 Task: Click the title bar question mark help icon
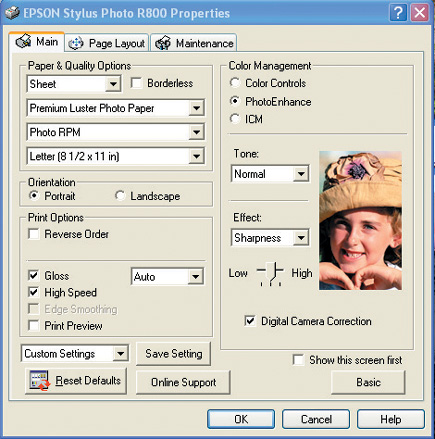tap(398, 13)
